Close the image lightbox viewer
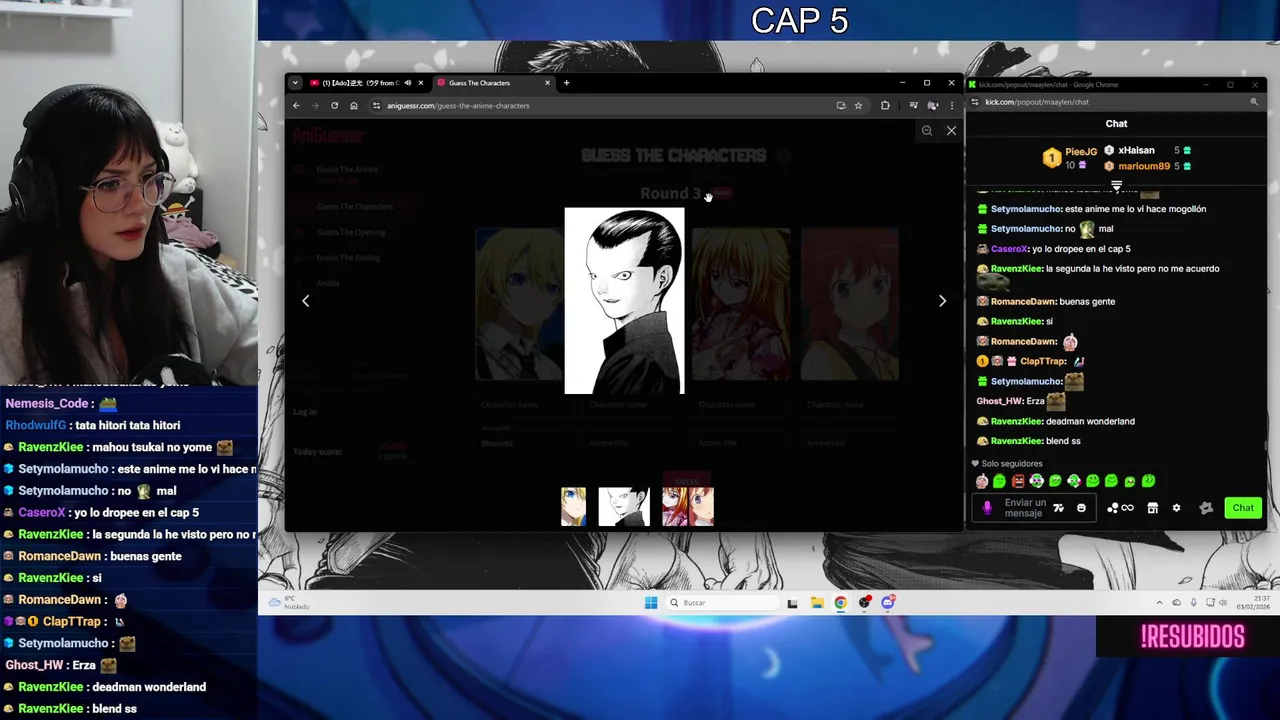This screenshot has height=720, width=1280. [x=951, y=131]
